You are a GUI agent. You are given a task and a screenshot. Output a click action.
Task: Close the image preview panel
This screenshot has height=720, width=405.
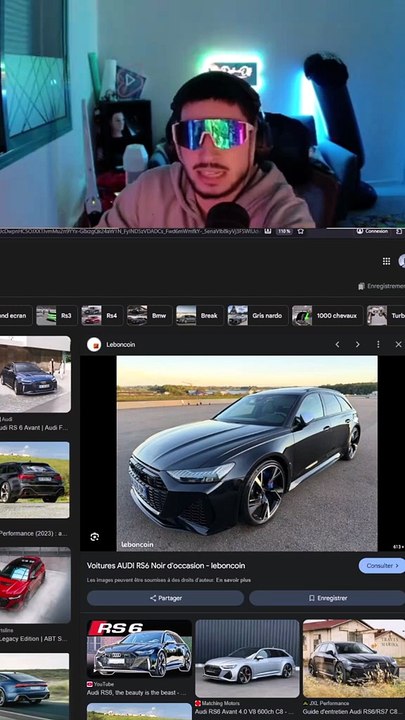(398, 344)
